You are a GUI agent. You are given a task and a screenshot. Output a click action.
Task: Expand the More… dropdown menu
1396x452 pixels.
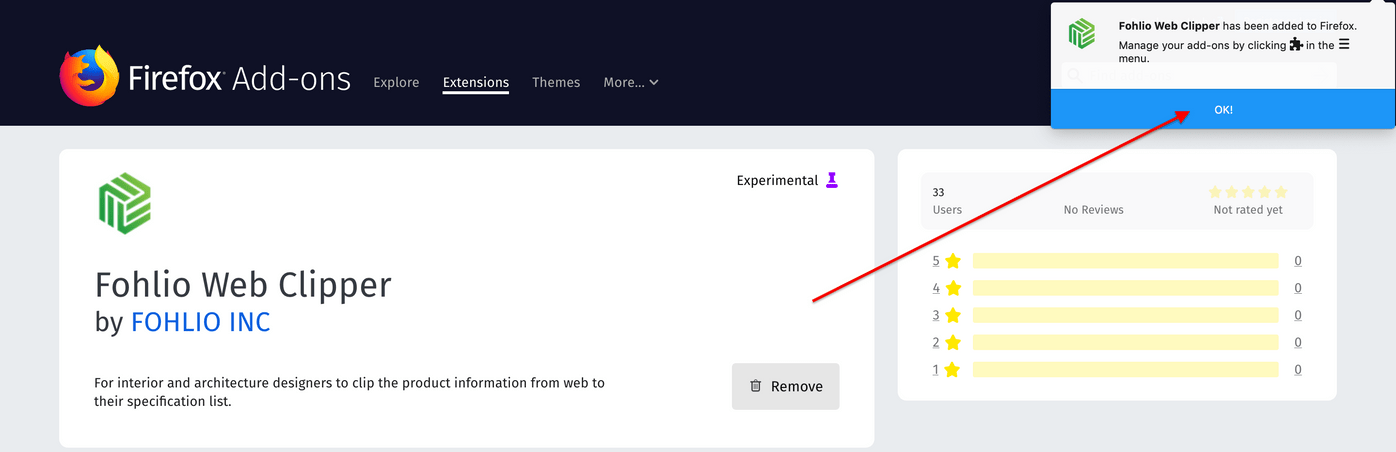click(631, 82)
